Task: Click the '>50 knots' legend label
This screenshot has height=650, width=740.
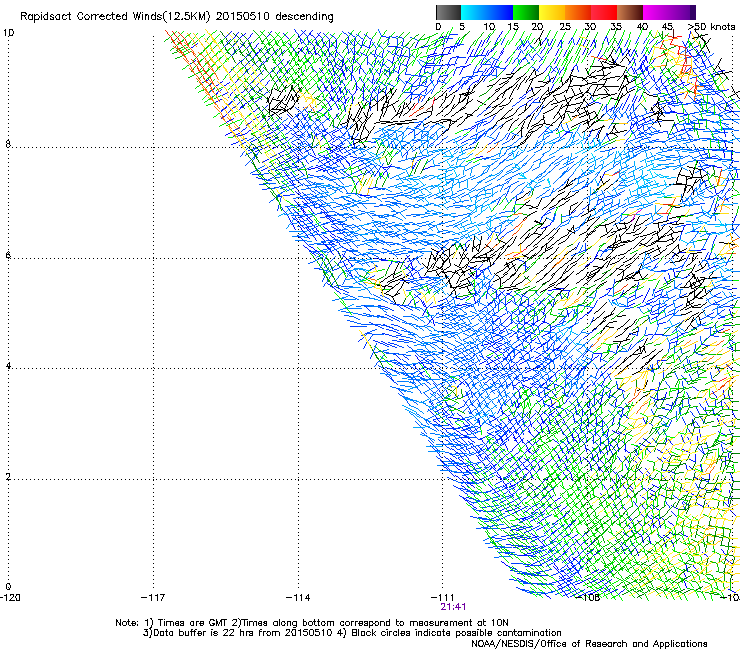Action: [711, 27]
